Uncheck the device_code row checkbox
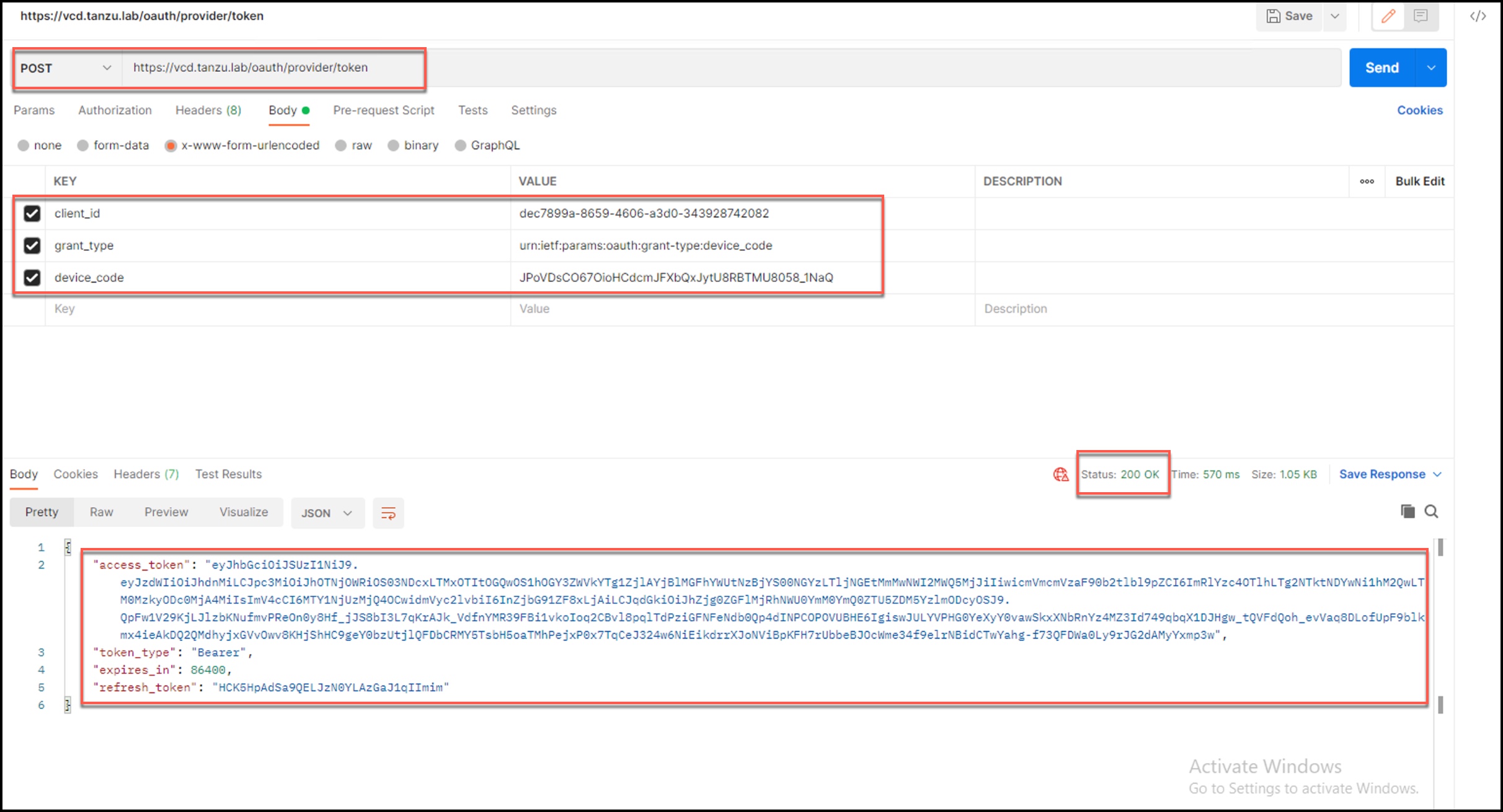The height and width of the screenshot is (812, 1503). (32, 278)
